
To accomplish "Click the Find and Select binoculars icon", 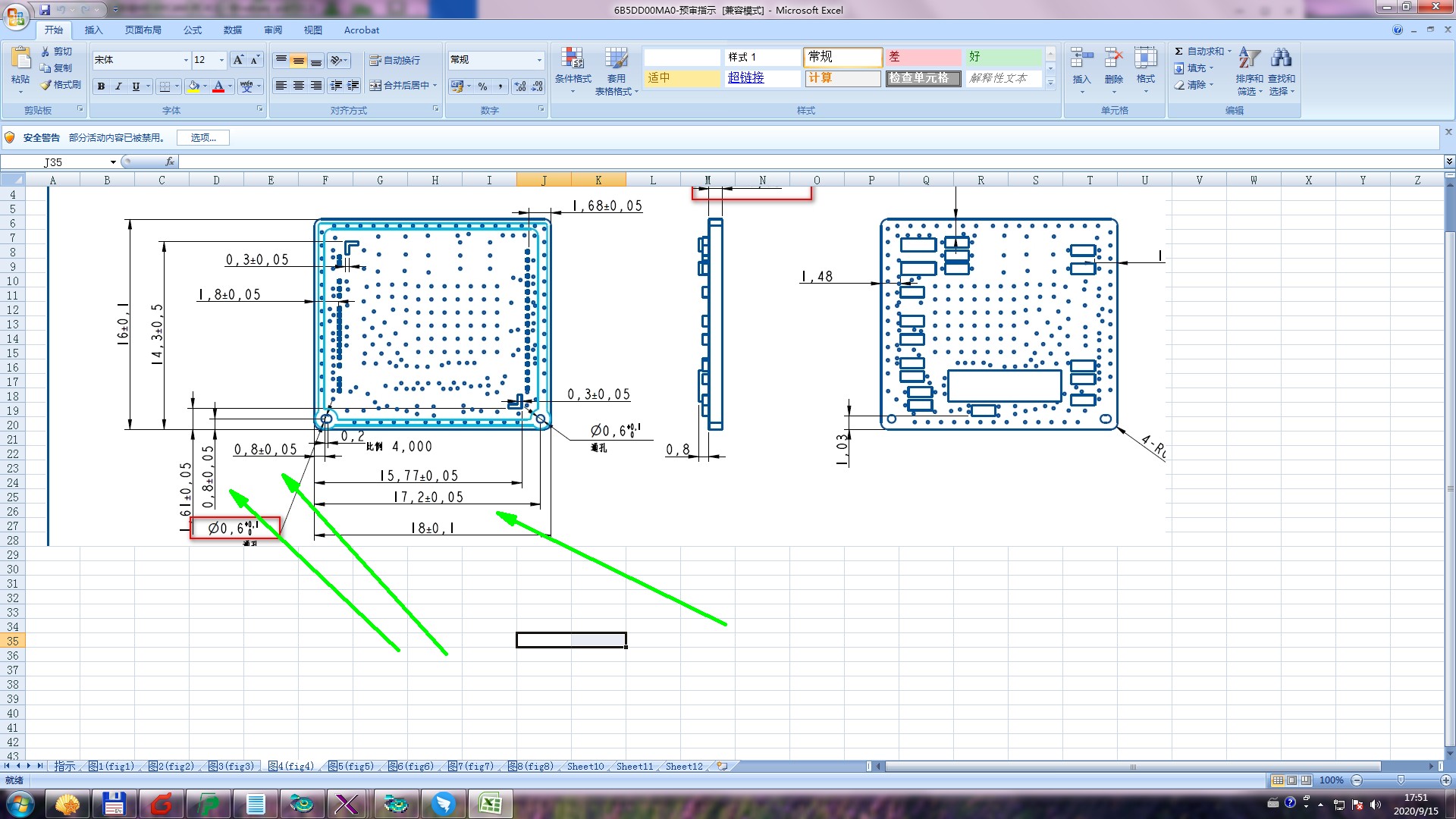I will click(1282, 59).
